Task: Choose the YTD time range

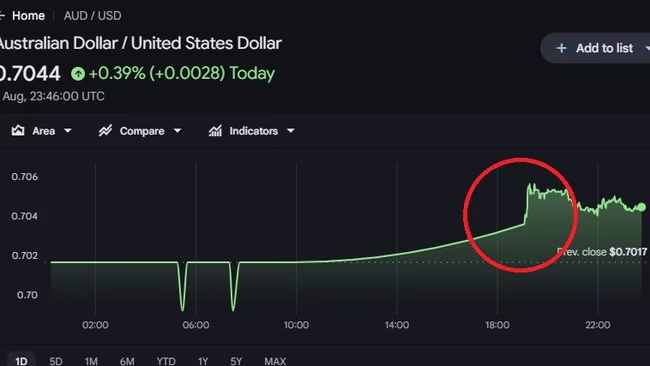Action: pos(166,361)
